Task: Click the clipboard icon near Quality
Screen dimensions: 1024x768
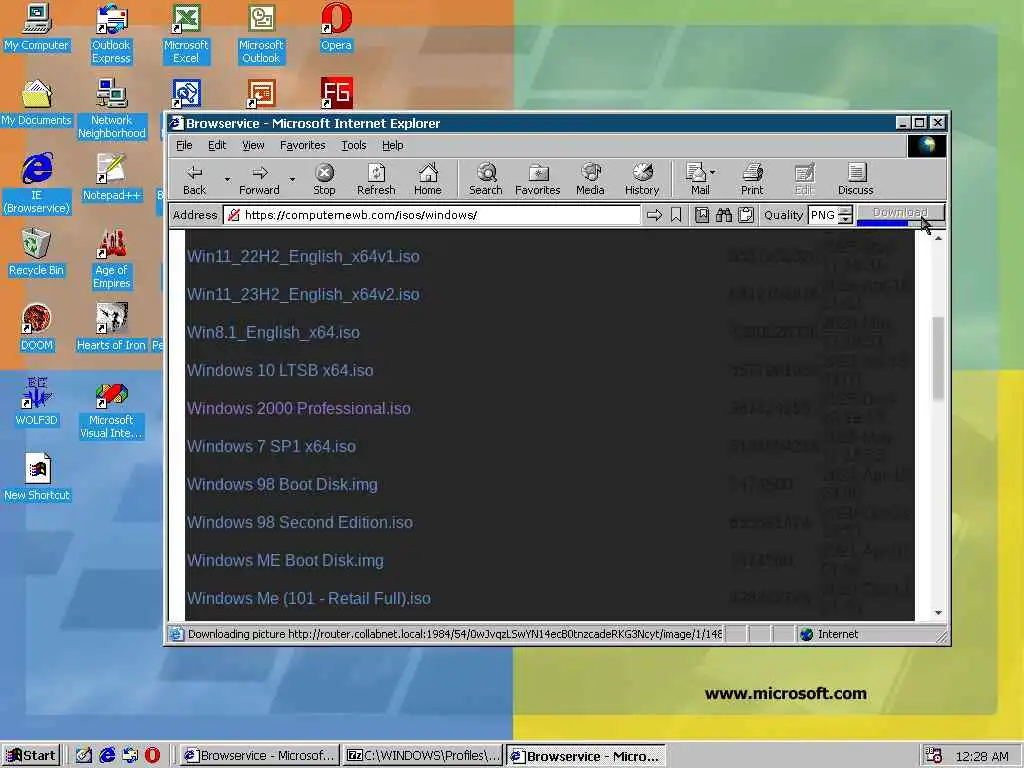Action: point(746,215)
